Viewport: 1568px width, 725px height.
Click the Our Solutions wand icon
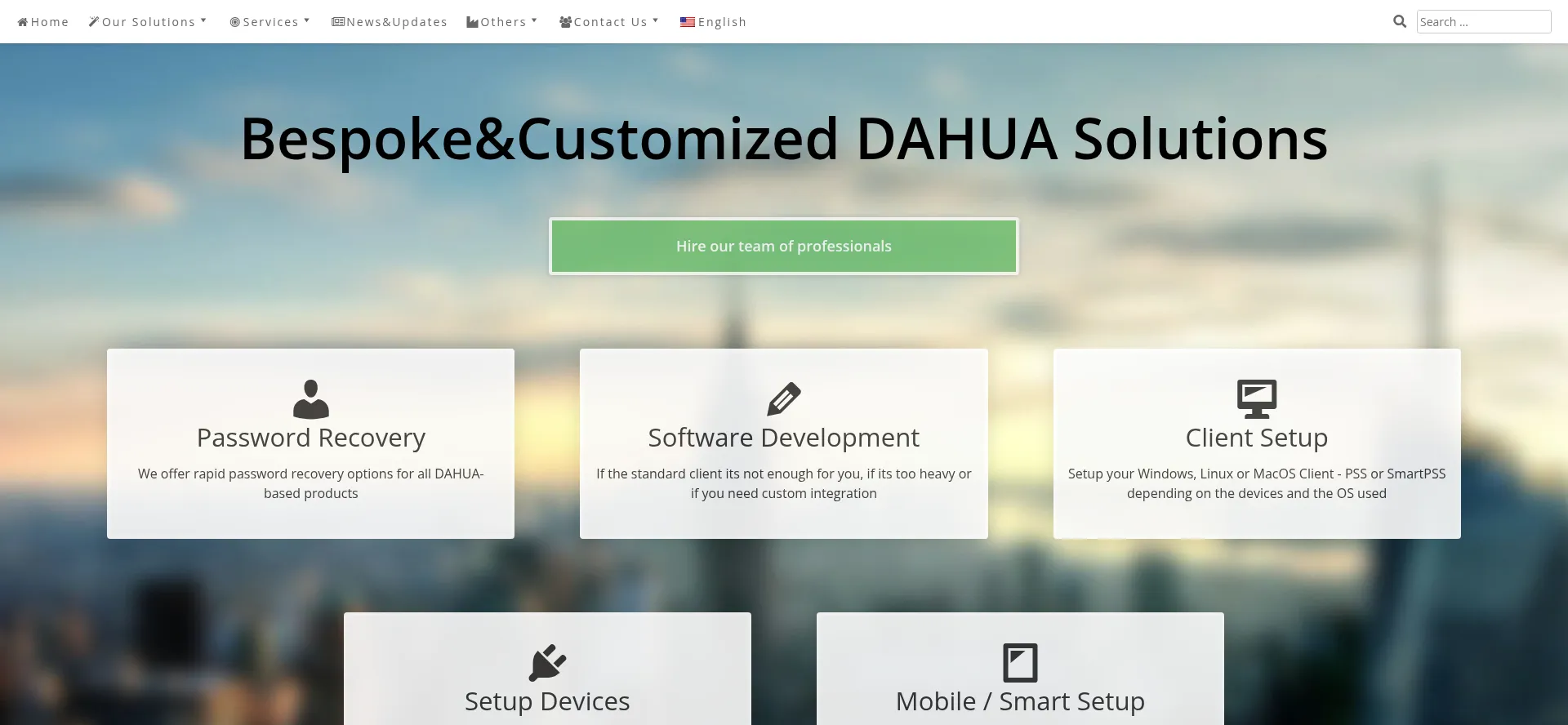click(x=94, y=22)
